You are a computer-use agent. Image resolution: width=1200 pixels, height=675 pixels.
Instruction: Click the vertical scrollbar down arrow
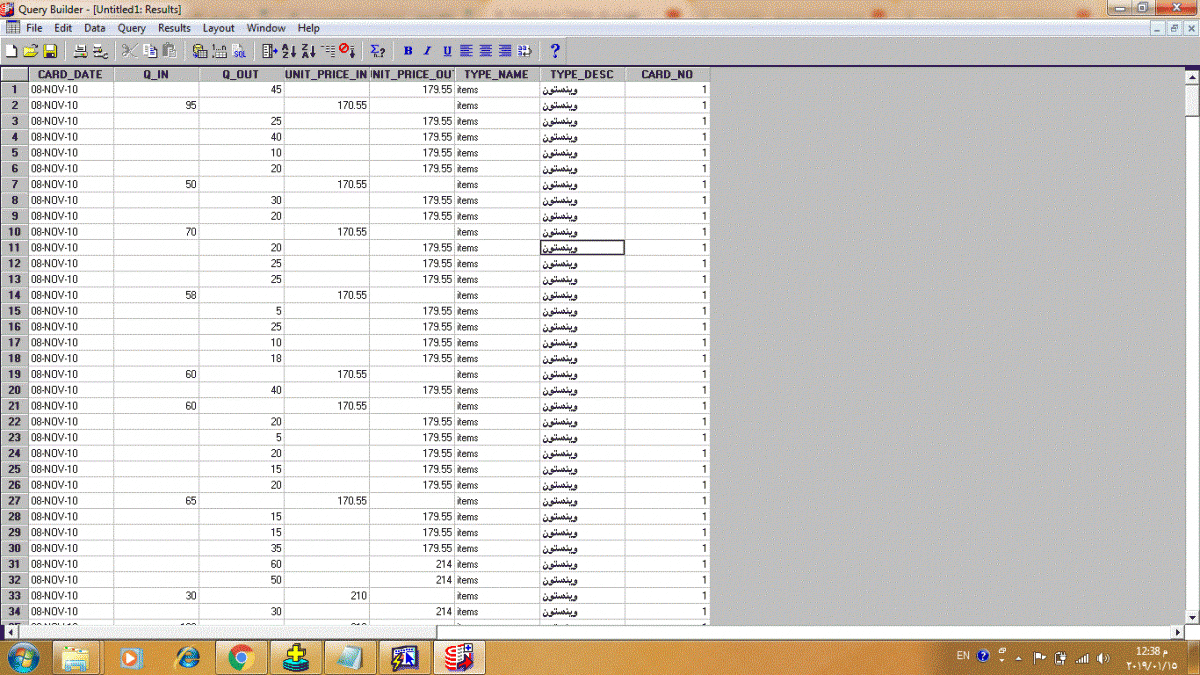click(x=1192, y=617)
